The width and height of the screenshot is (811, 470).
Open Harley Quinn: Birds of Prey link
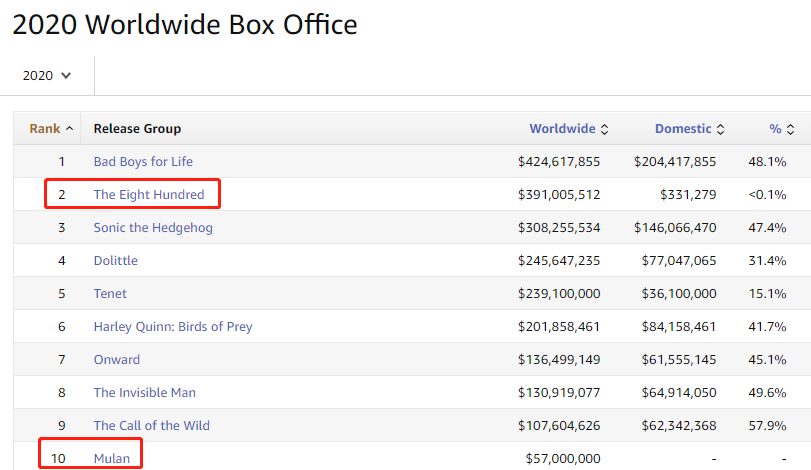(x=173, y=326)
